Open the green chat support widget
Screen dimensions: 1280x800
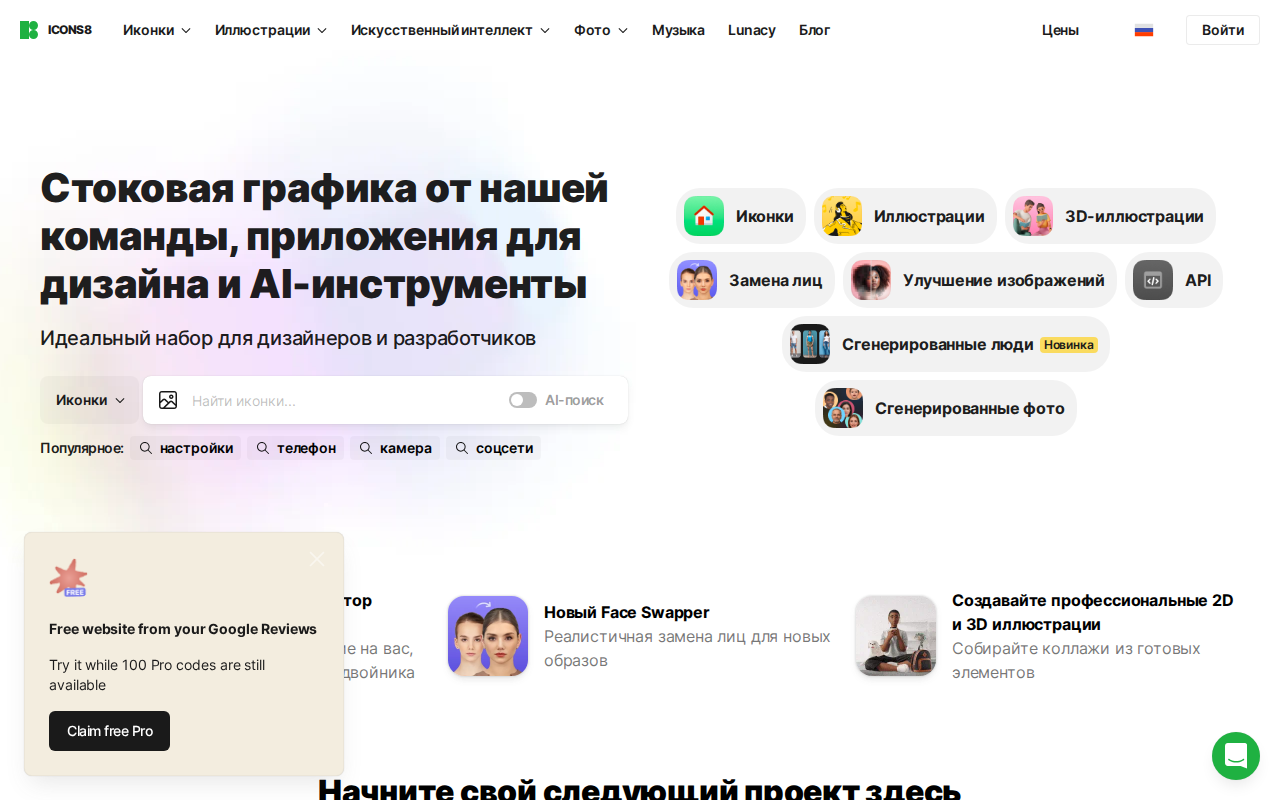(x=1236, y=756)
